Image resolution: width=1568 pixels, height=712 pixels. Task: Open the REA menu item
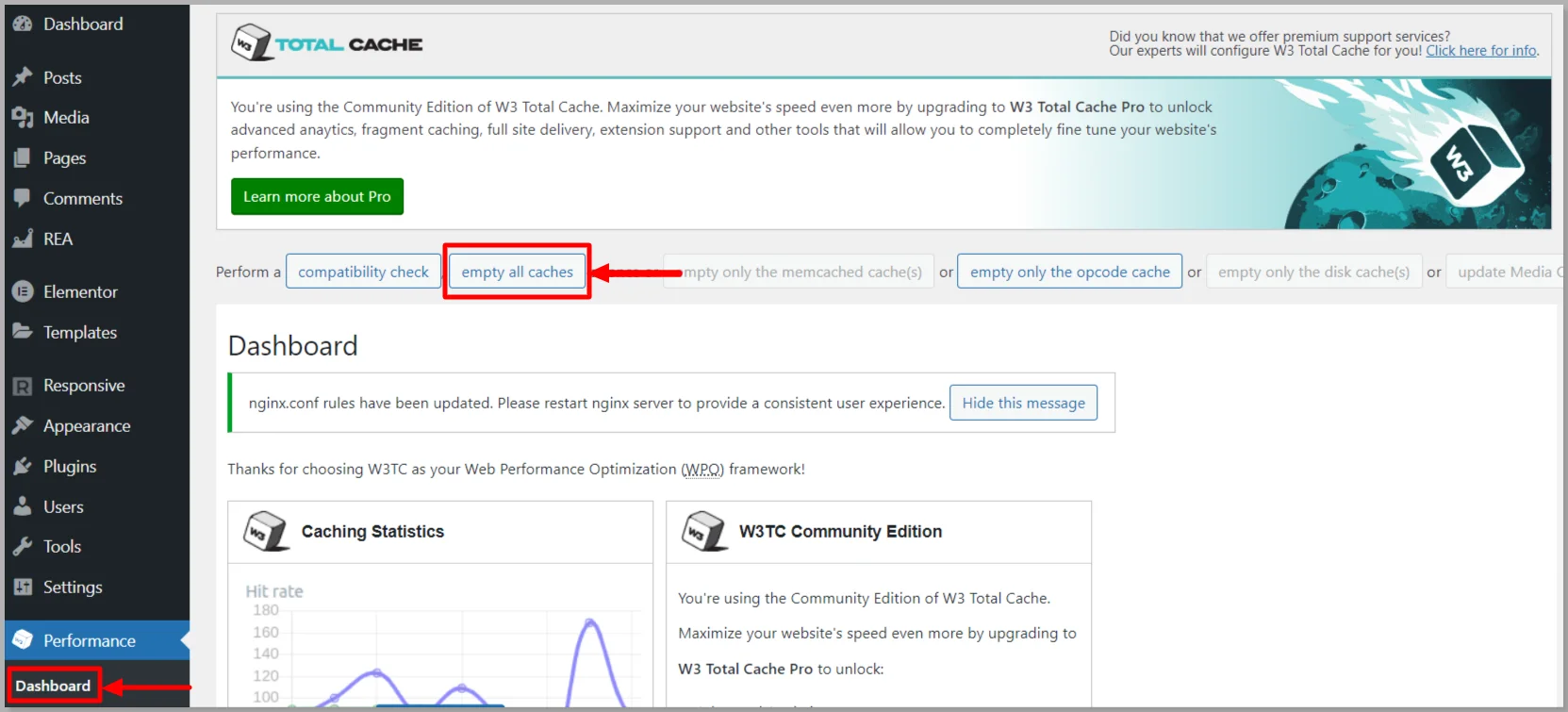[x=96, y=240]
